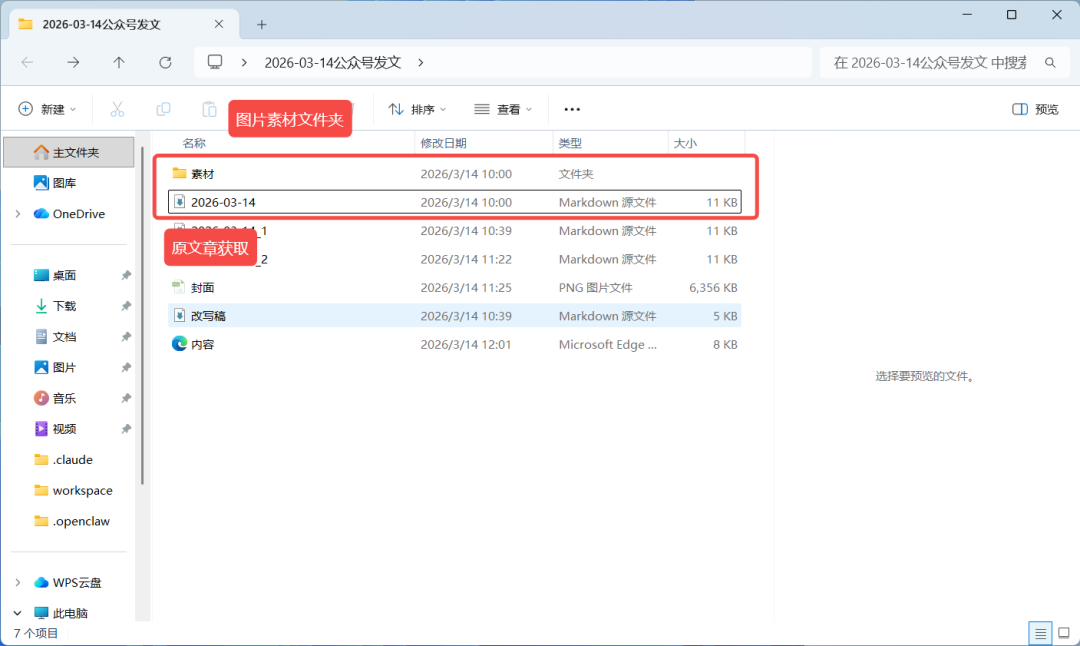Toggle the 预览 preview pane
This screenshot has width=1080, height=646.
pos(1035,109)
